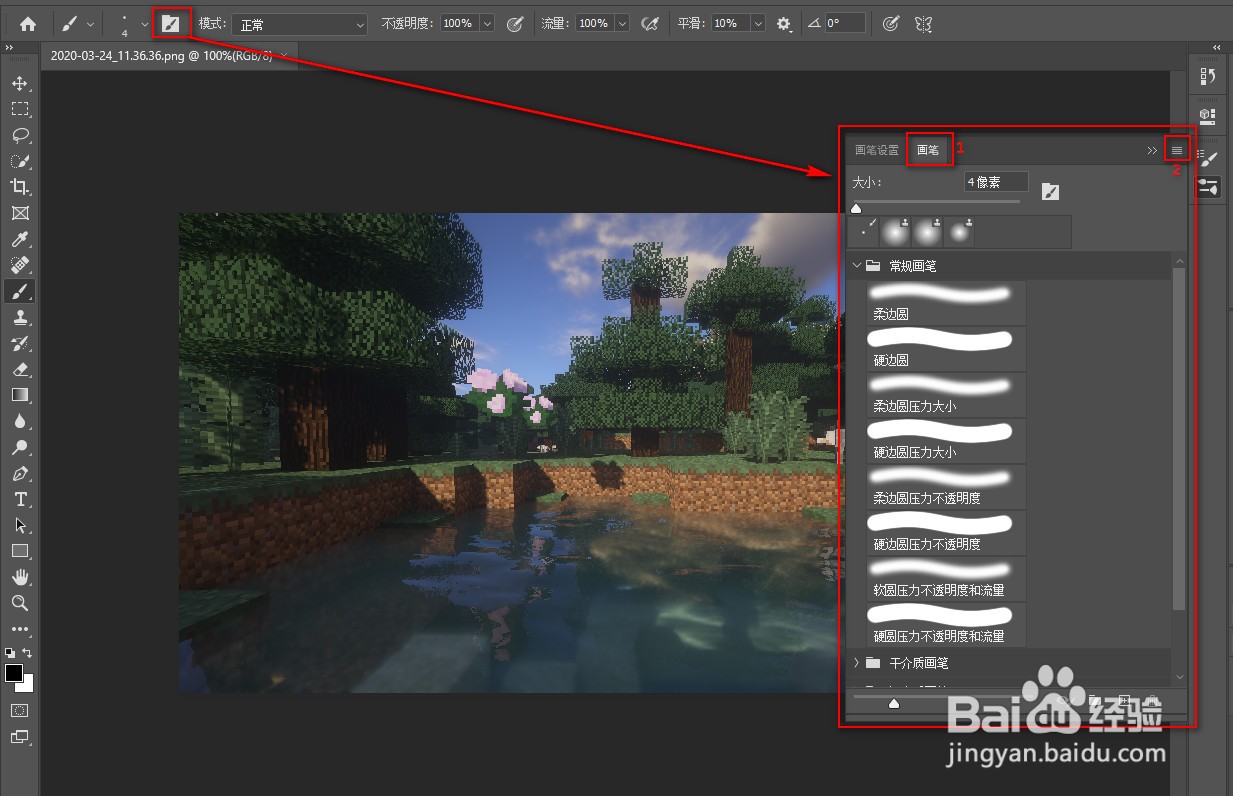Toggle pressure for size button
Viewport: 1233px width, 796px height.
pos(890,23)
